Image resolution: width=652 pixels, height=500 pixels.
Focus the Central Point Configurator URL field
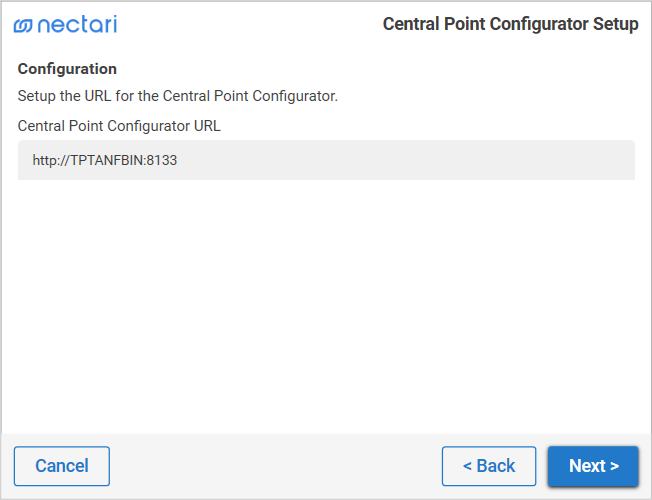pos(326,160)
